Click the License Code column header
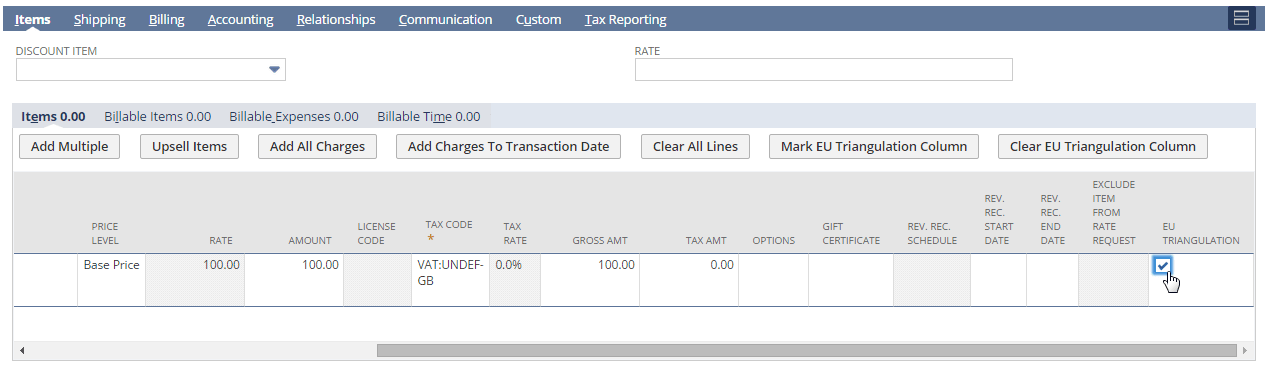 pyautogui.click(x=376, y=233)
